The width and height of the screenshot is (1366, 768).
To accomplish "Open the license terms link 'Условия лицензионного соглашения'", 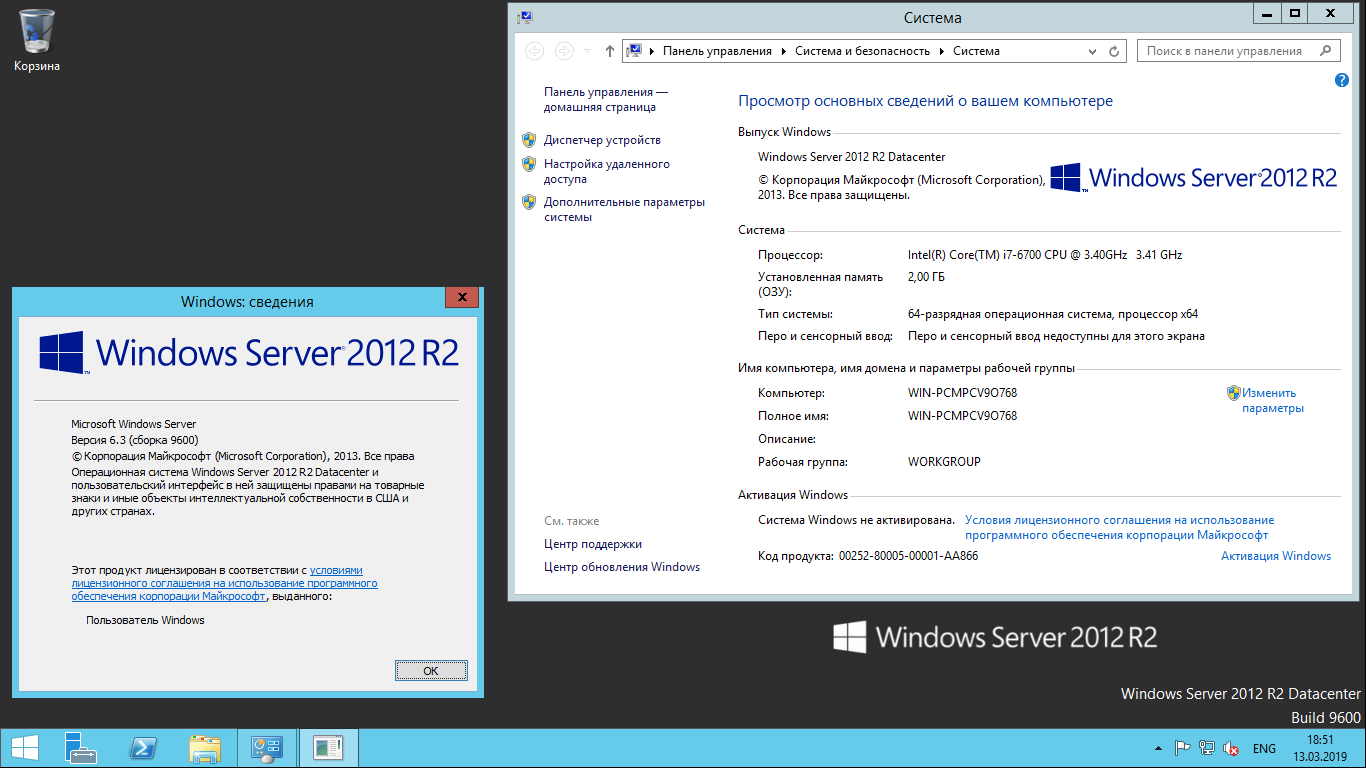I will point(1119,527).
